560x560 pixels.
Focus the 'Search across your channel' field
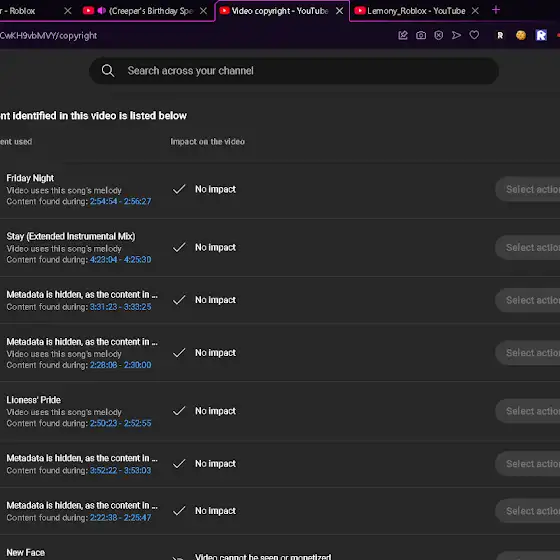point(294,71)
